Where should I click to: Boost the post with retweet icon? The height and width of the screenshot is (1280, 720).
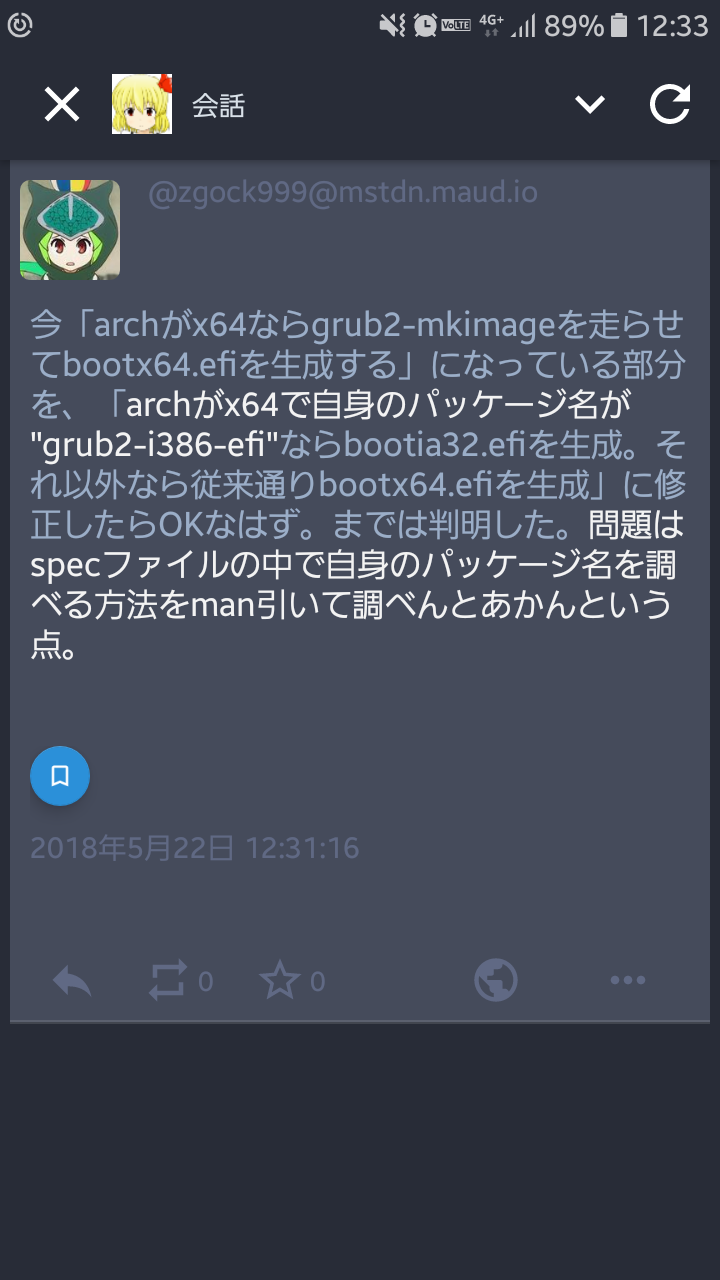[168, 982]
